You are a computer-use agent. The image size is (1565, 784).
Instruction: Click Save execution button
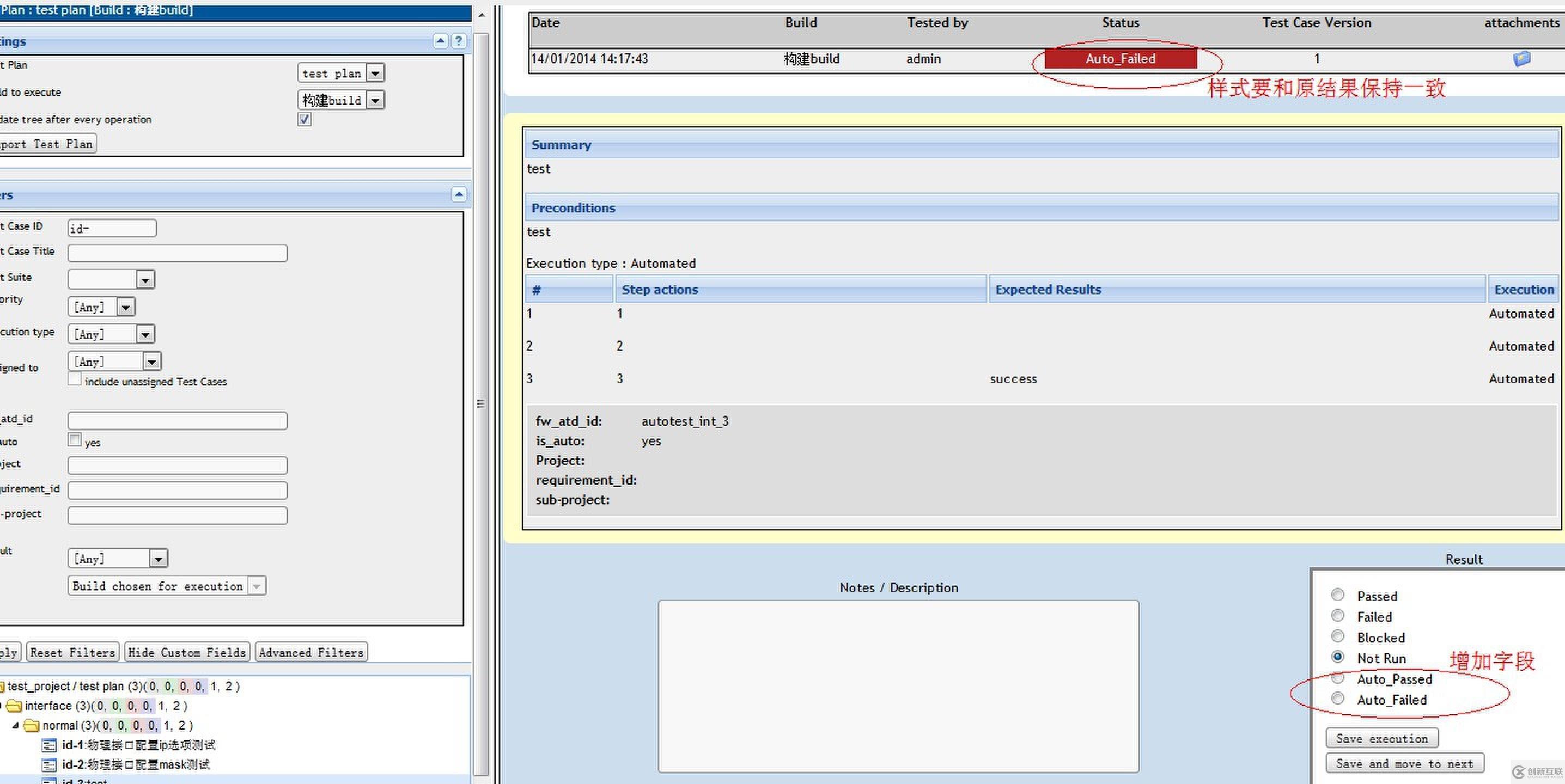(1381, 738)
